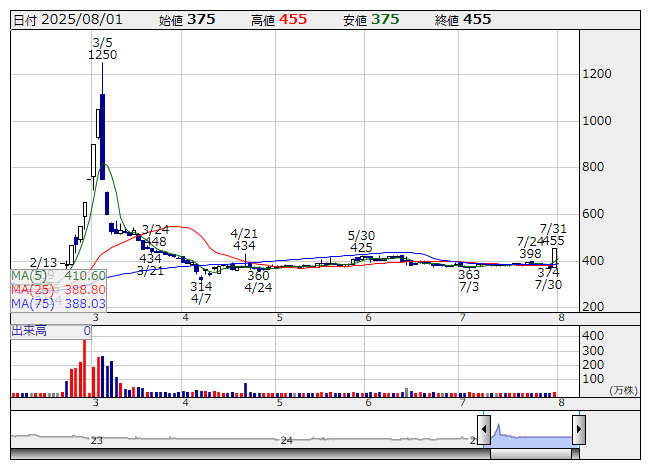Click the right range slider handle
The height and width of the screenshot is (470, 653).
tap(578, 430)
